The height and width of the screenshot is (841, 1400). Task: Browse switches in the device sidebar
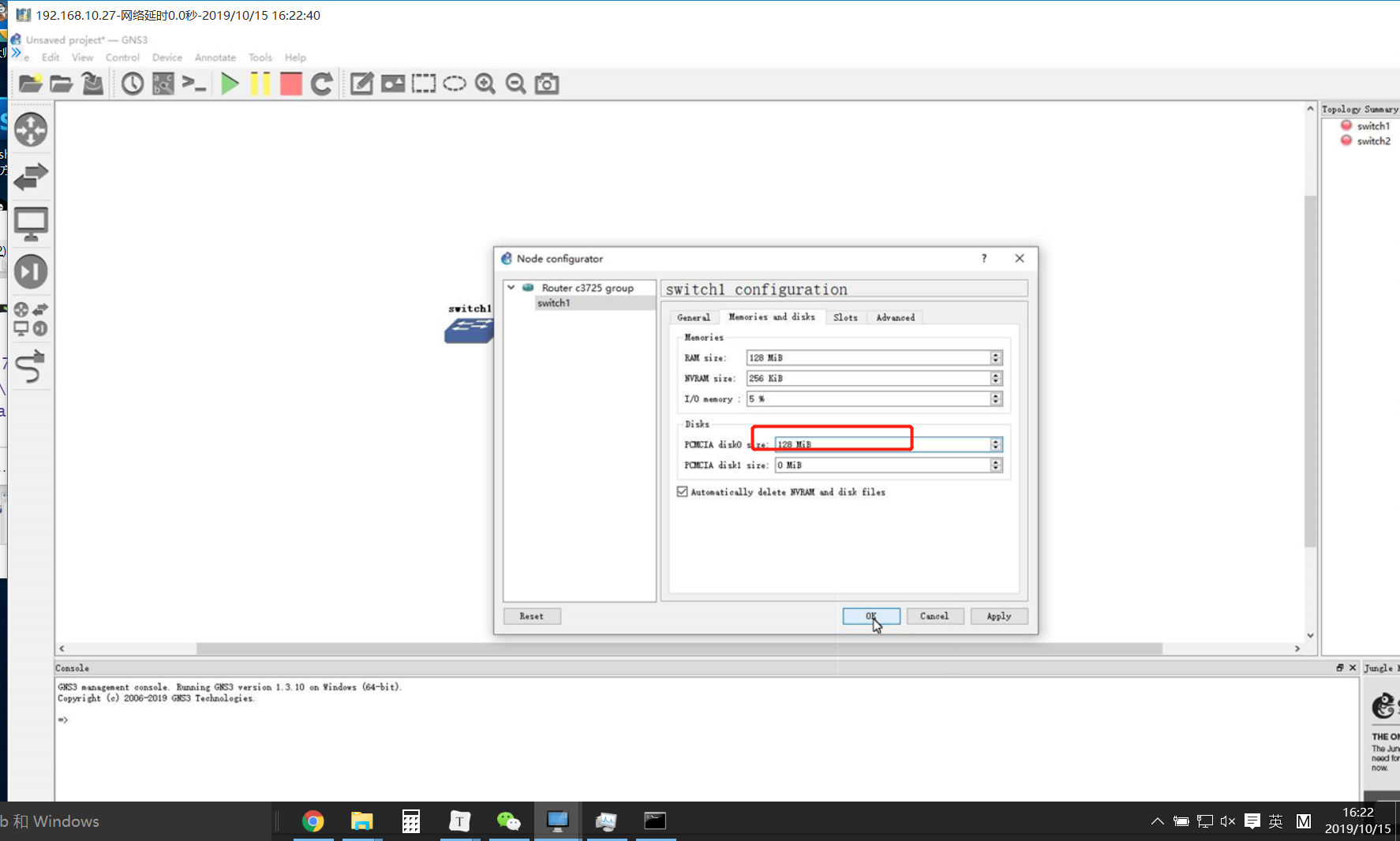tap(31, 177)
